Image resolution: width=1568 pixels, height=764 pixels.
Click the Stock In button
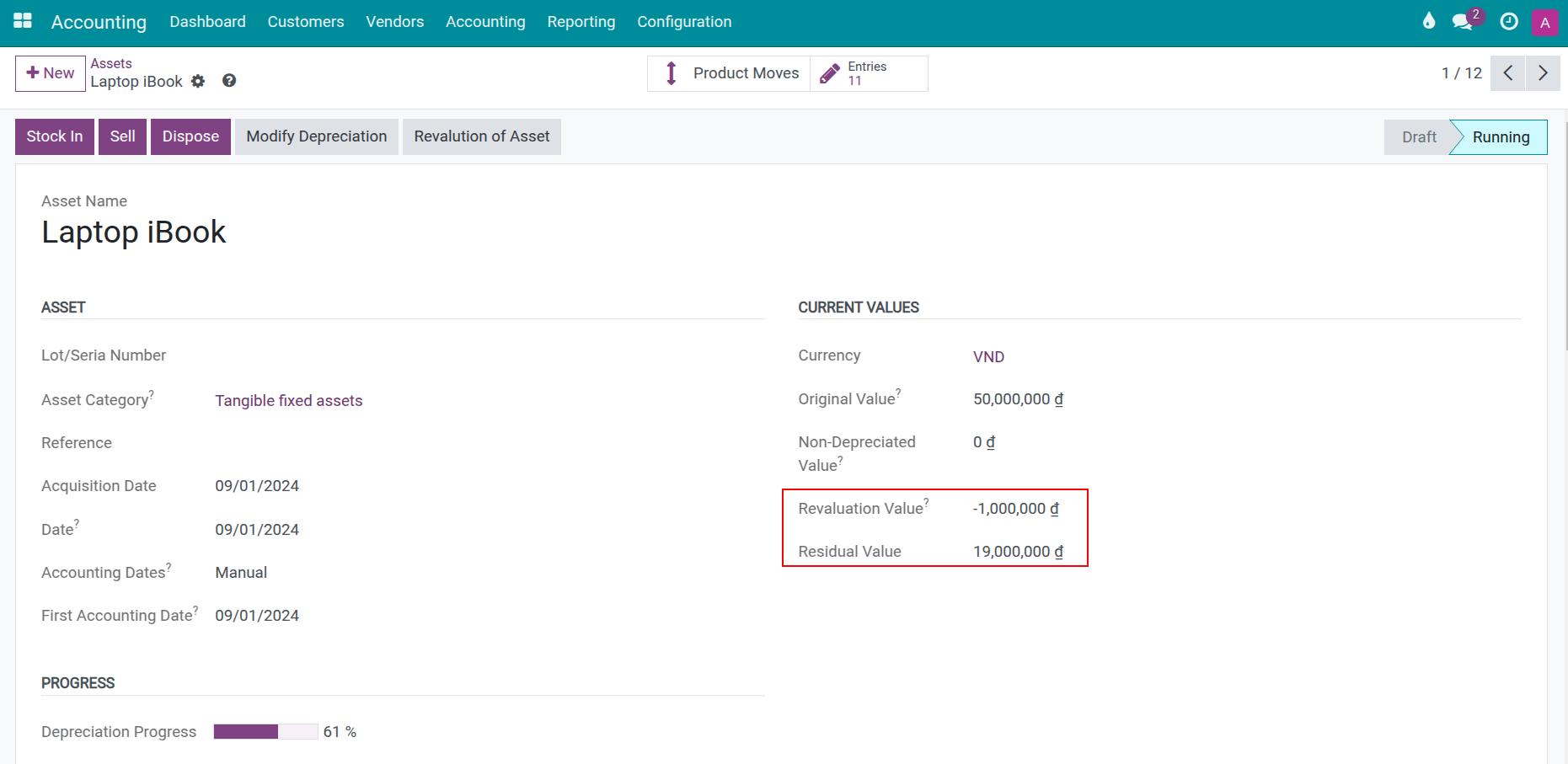(x=55, y=136)
